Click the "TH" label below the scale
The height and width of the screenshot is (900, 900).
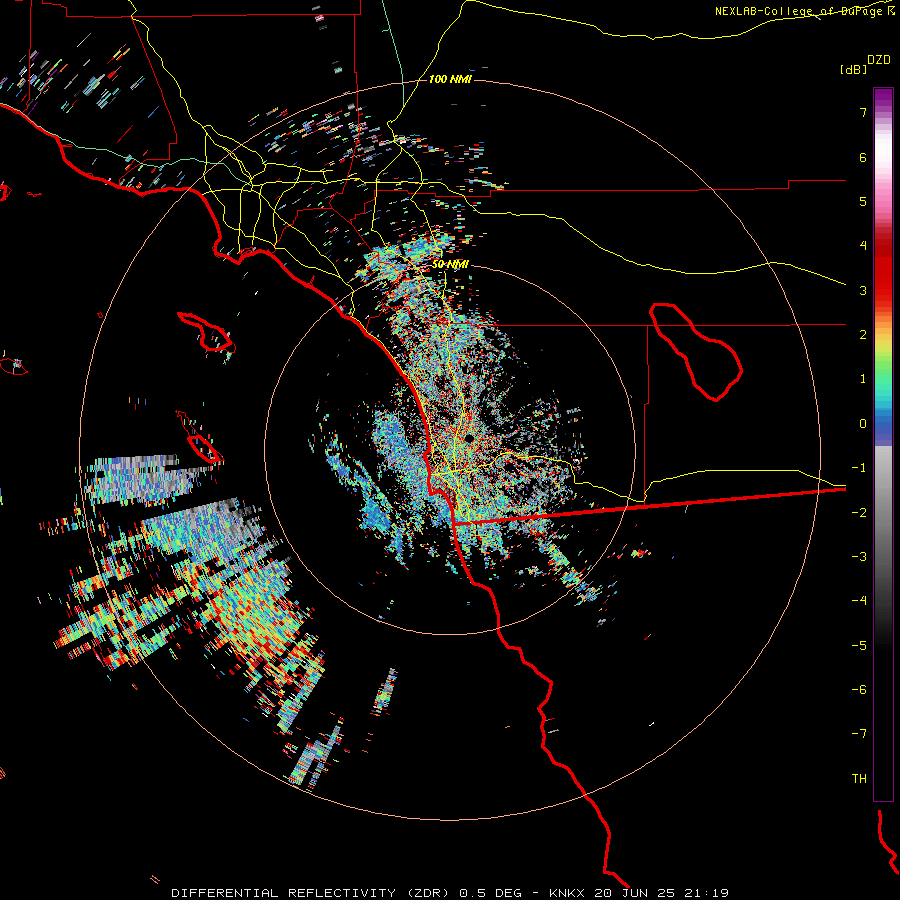(859, 779)
